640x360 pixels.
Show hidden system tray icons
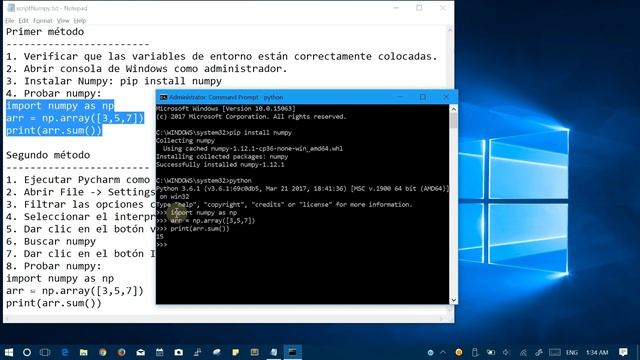click(x=443, y=352)
